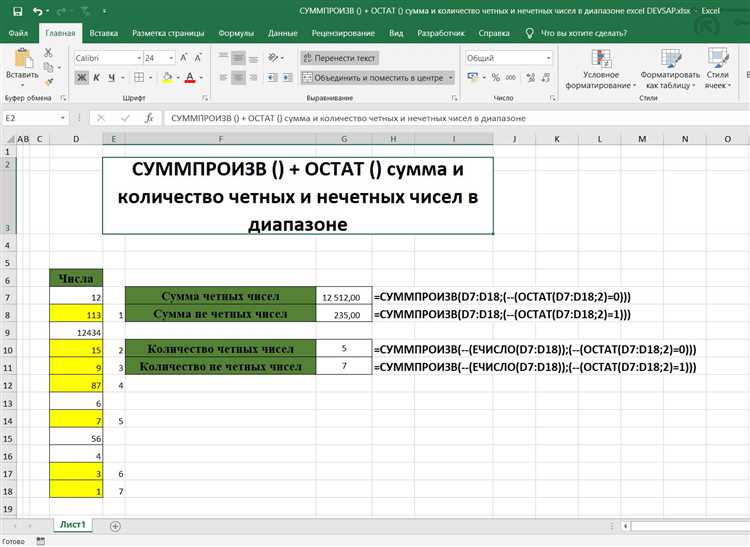Switch to the Вставка tab

click(103, 33)
